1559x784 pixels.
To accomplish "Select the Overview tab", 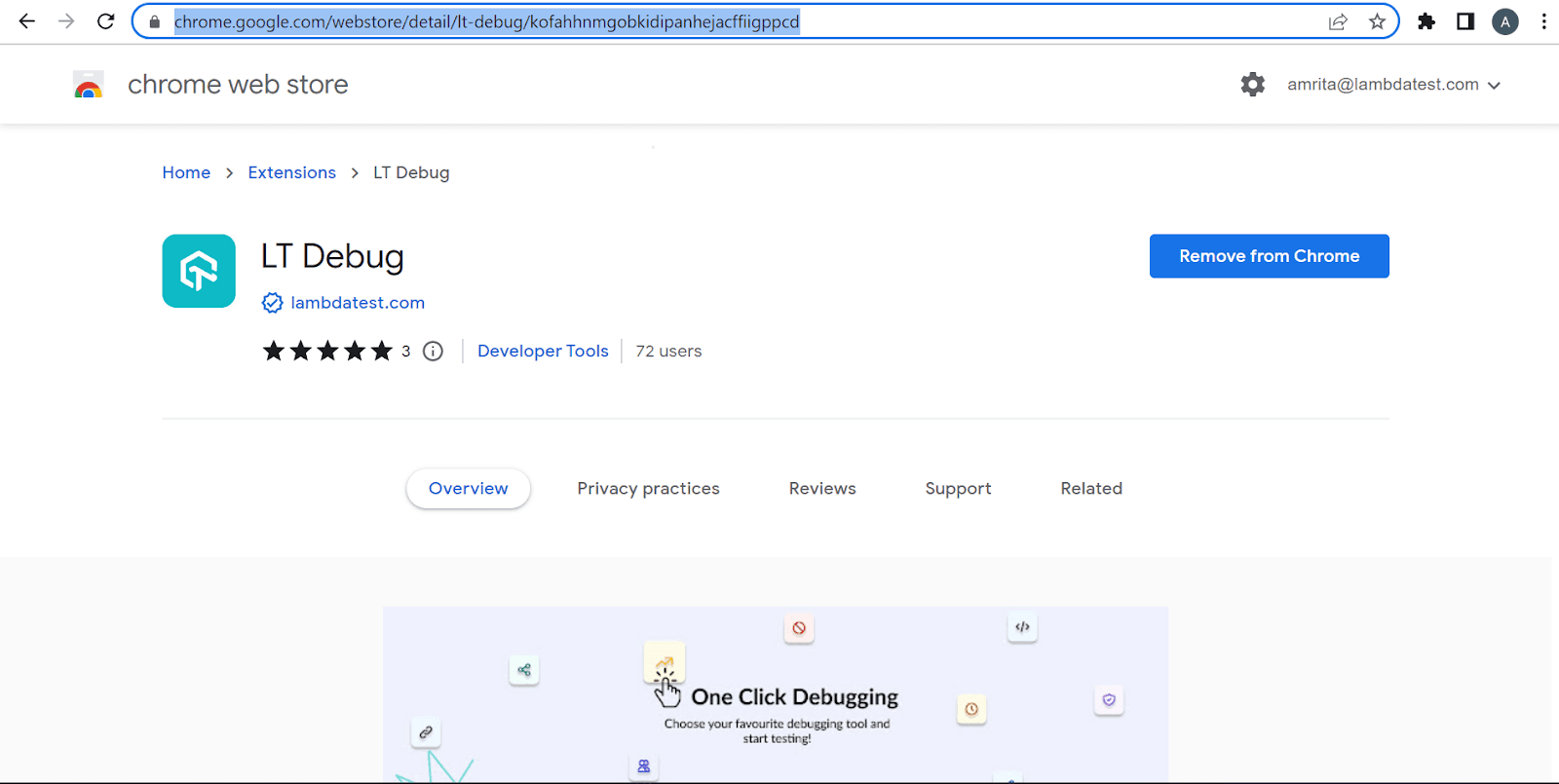I will 468,488.
